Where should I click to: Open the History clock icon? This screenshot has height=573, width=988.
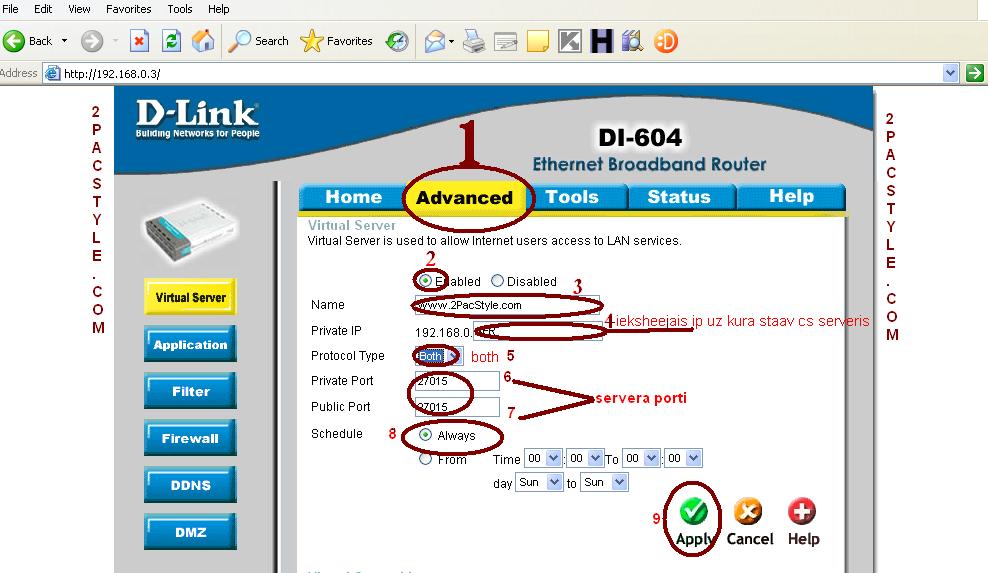click(x=397, y=41)
